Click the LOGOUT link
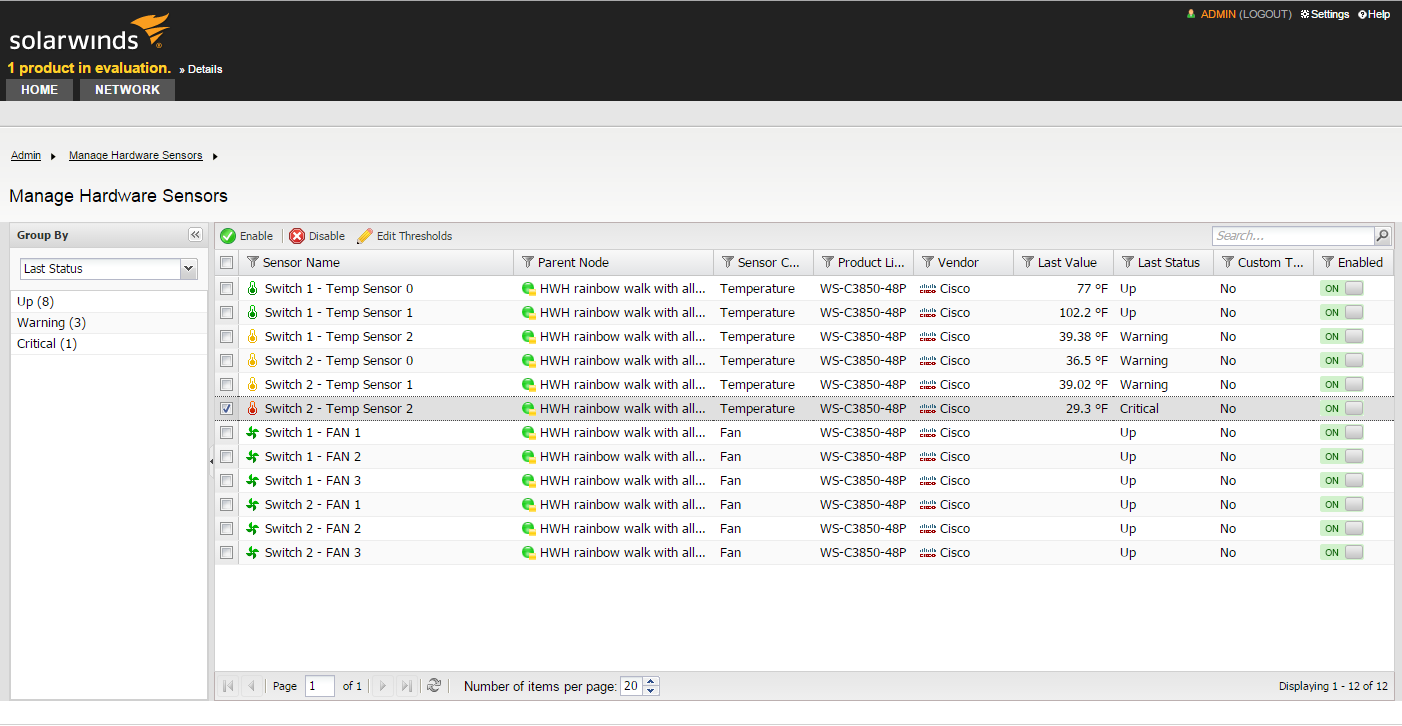Screen dimensions: 1402x726 (1265, 14)
